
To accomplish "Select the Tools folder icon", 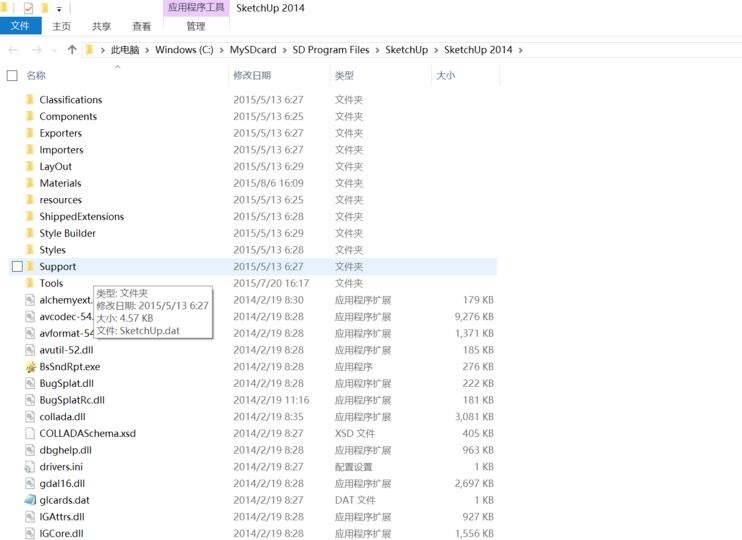I will coord(30,283).
